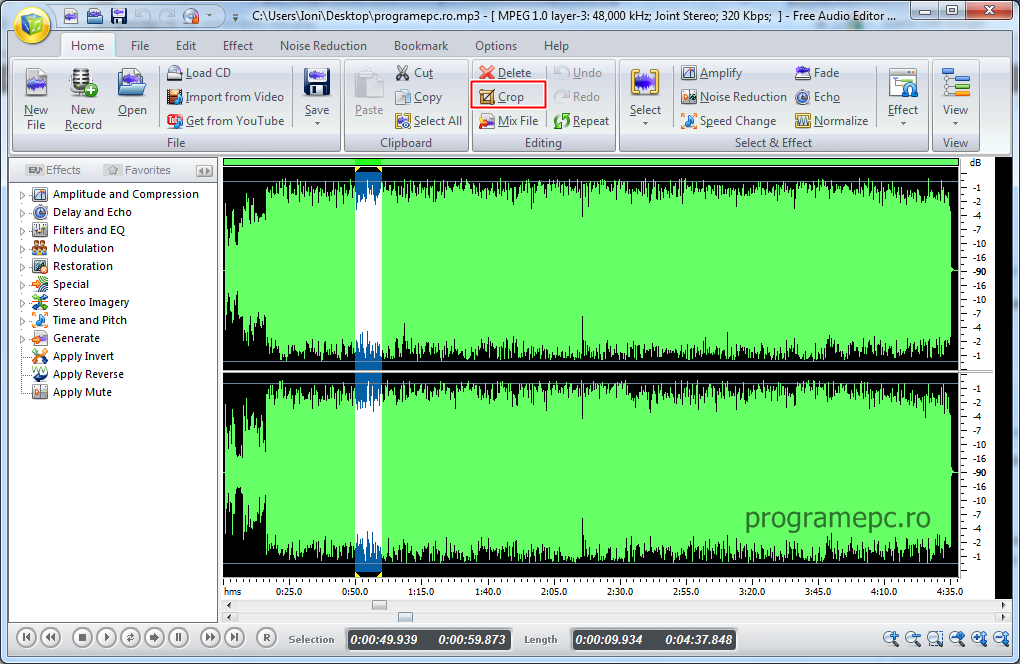Open the View dropdown menu
The width and height of the screenshot is (1020, 664).
[956, 123]
